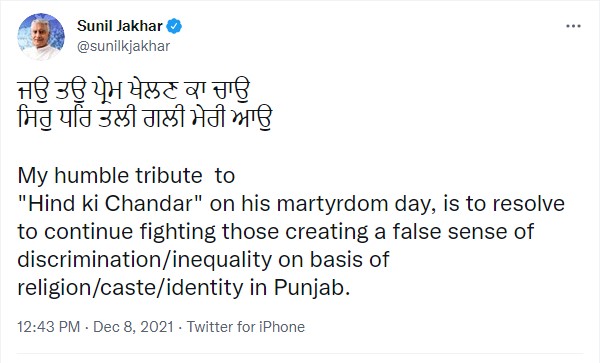Click the second line of Punjabi verse

point(145,119)
